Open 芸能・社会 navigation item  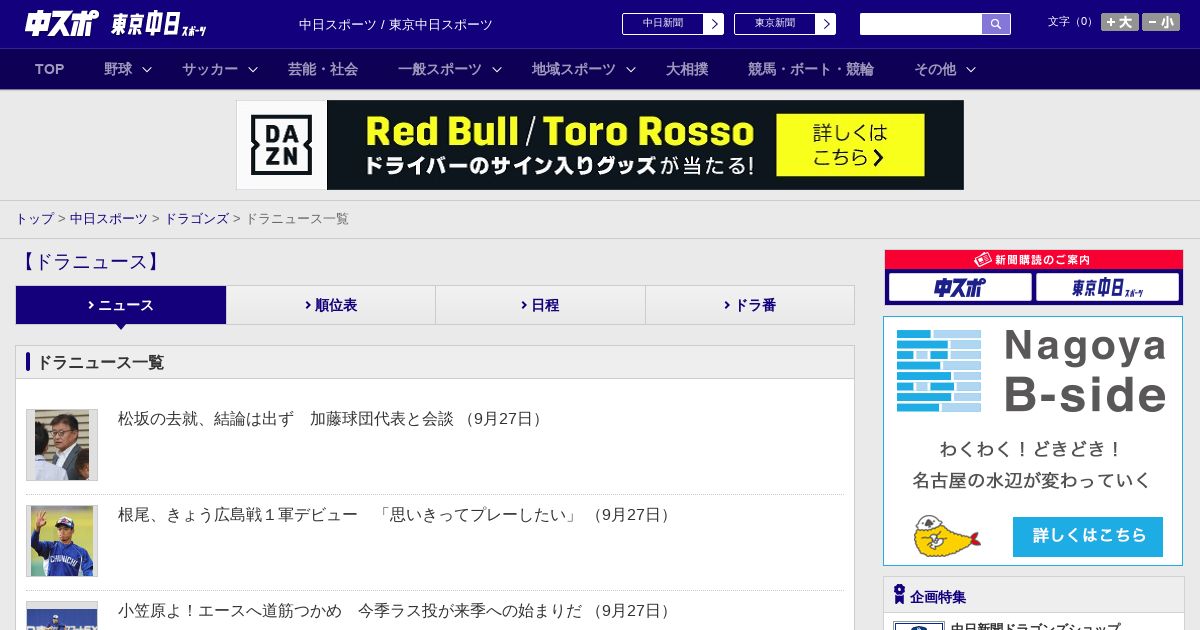pyautogui.click(x=323, y=69)
